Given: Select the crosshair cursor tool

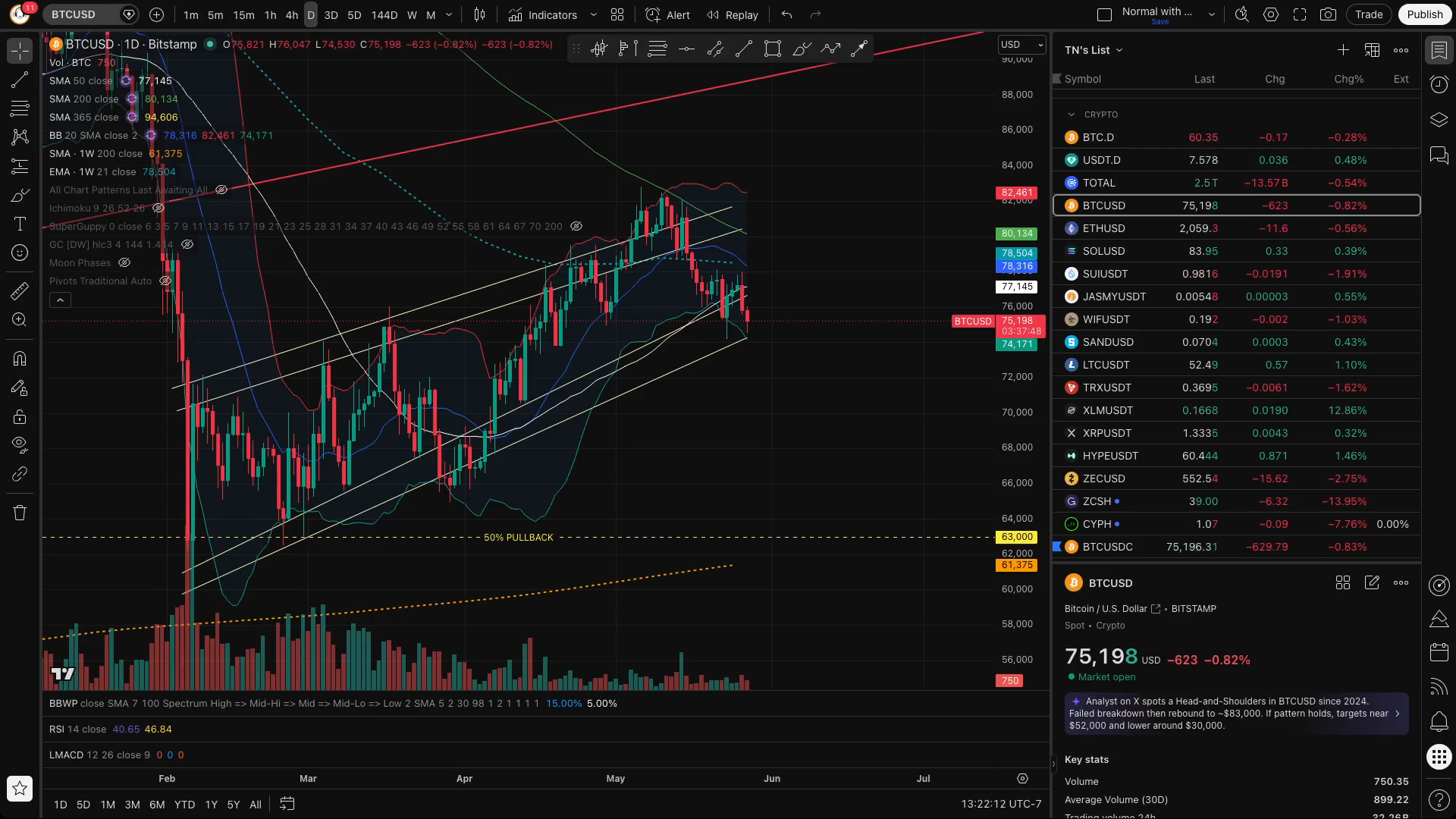Looking at the screenshot, I should click(x=20, y=51).
